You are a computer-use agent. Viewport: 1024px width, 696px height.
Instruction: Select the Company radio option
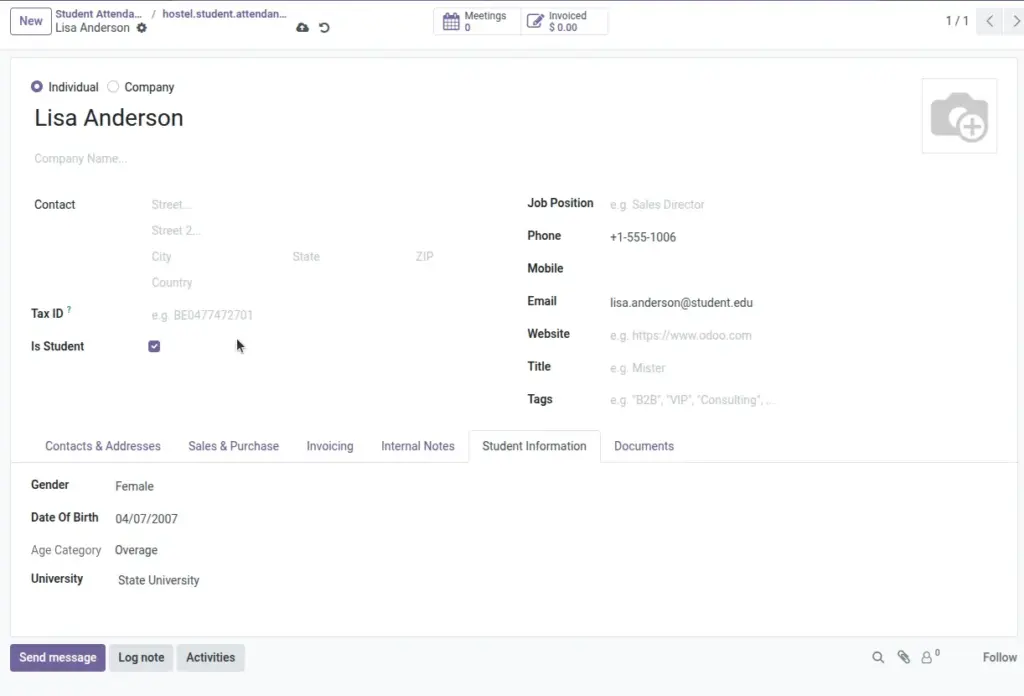tap(113, 87)
